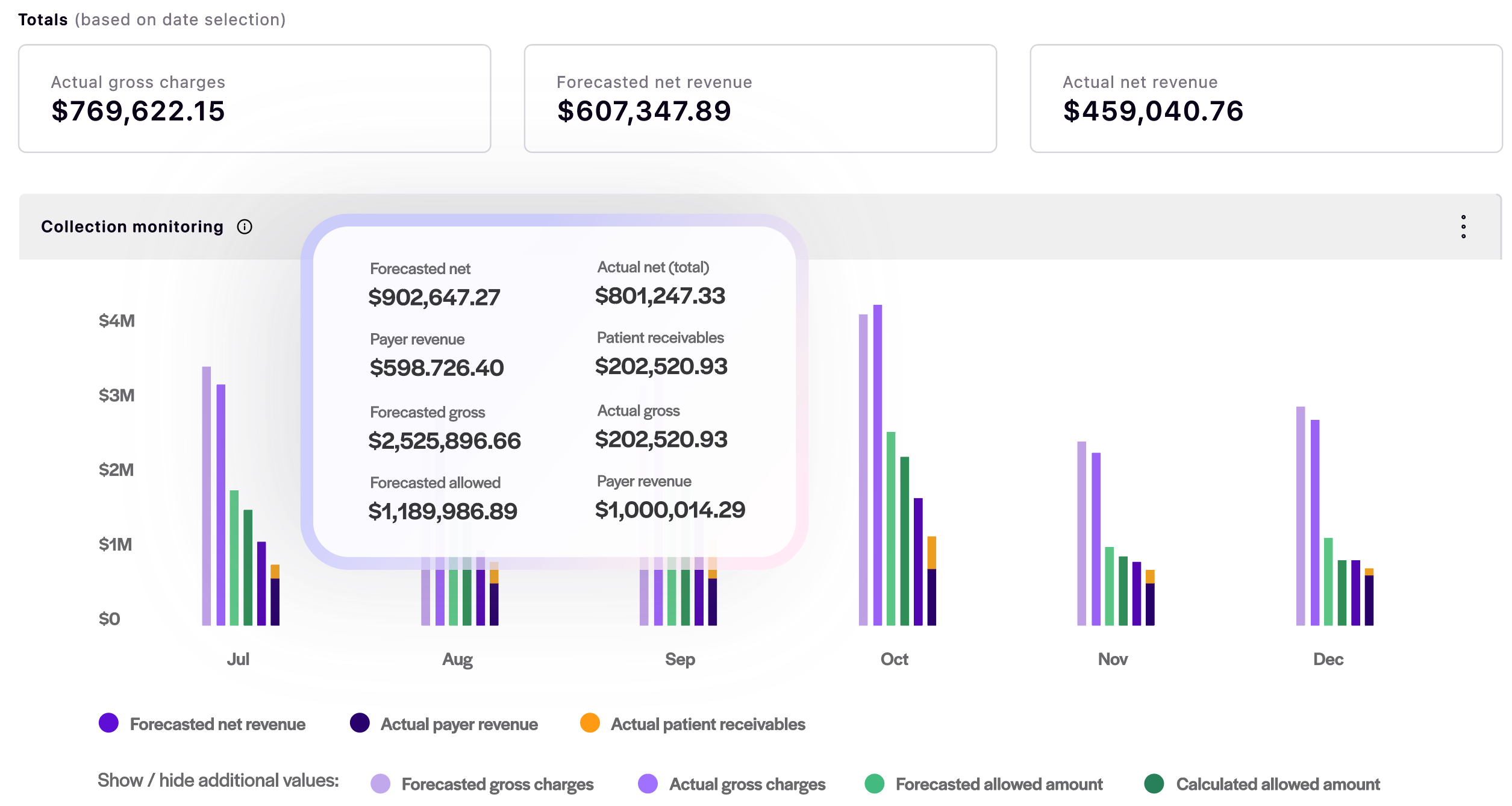Click Dec forecasted allowed amount bar
1512x806 pixels.
[1328, 581]
